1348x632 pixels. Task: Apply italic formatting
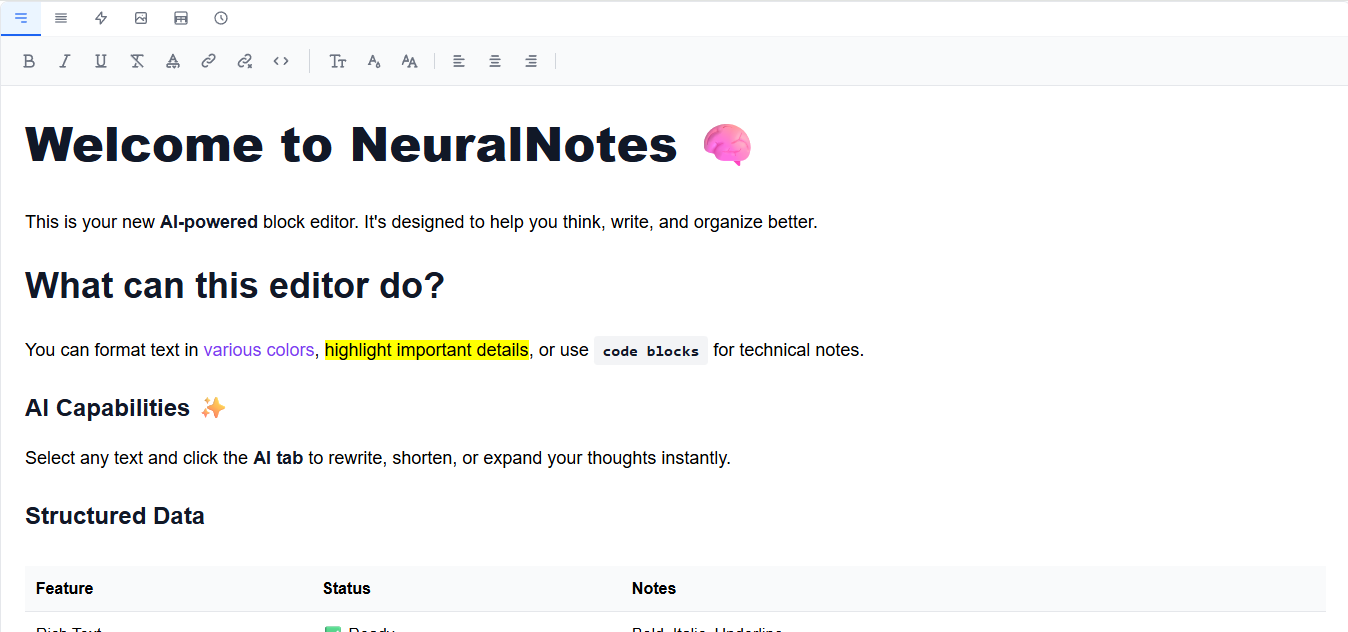(64, 61)
